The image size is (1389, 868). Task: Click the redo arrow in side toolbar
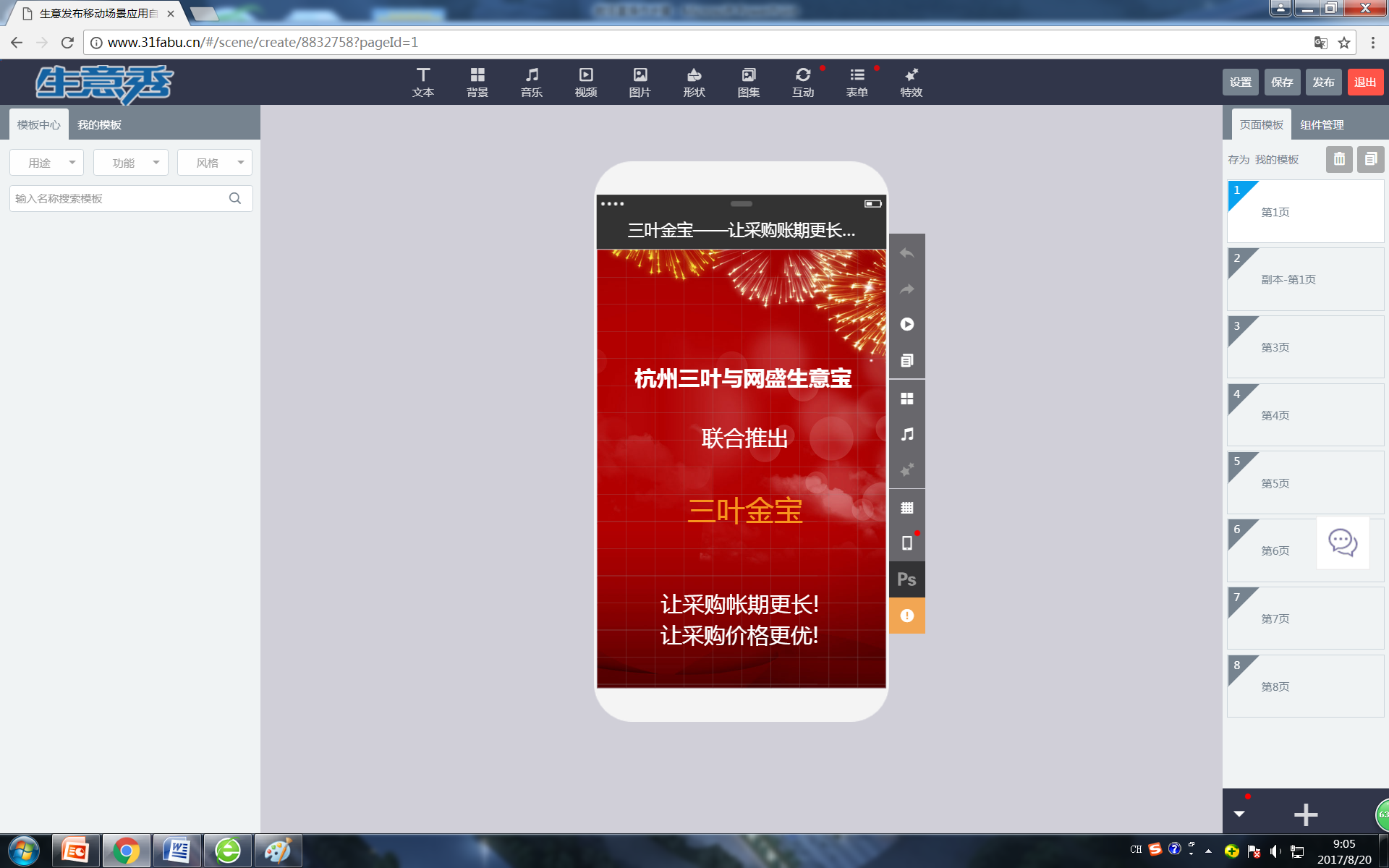tap(906, 289)
